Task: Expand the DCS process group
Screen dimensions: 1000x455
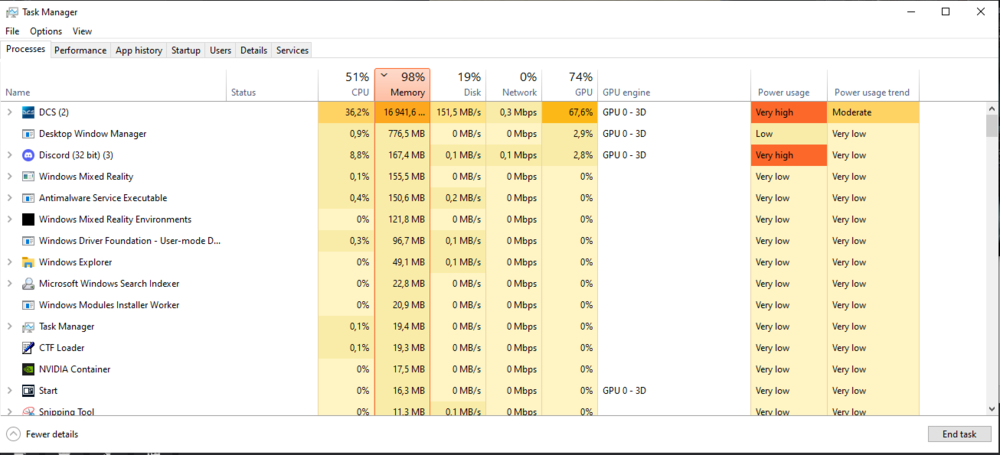Action: click(x=10, y=112)
